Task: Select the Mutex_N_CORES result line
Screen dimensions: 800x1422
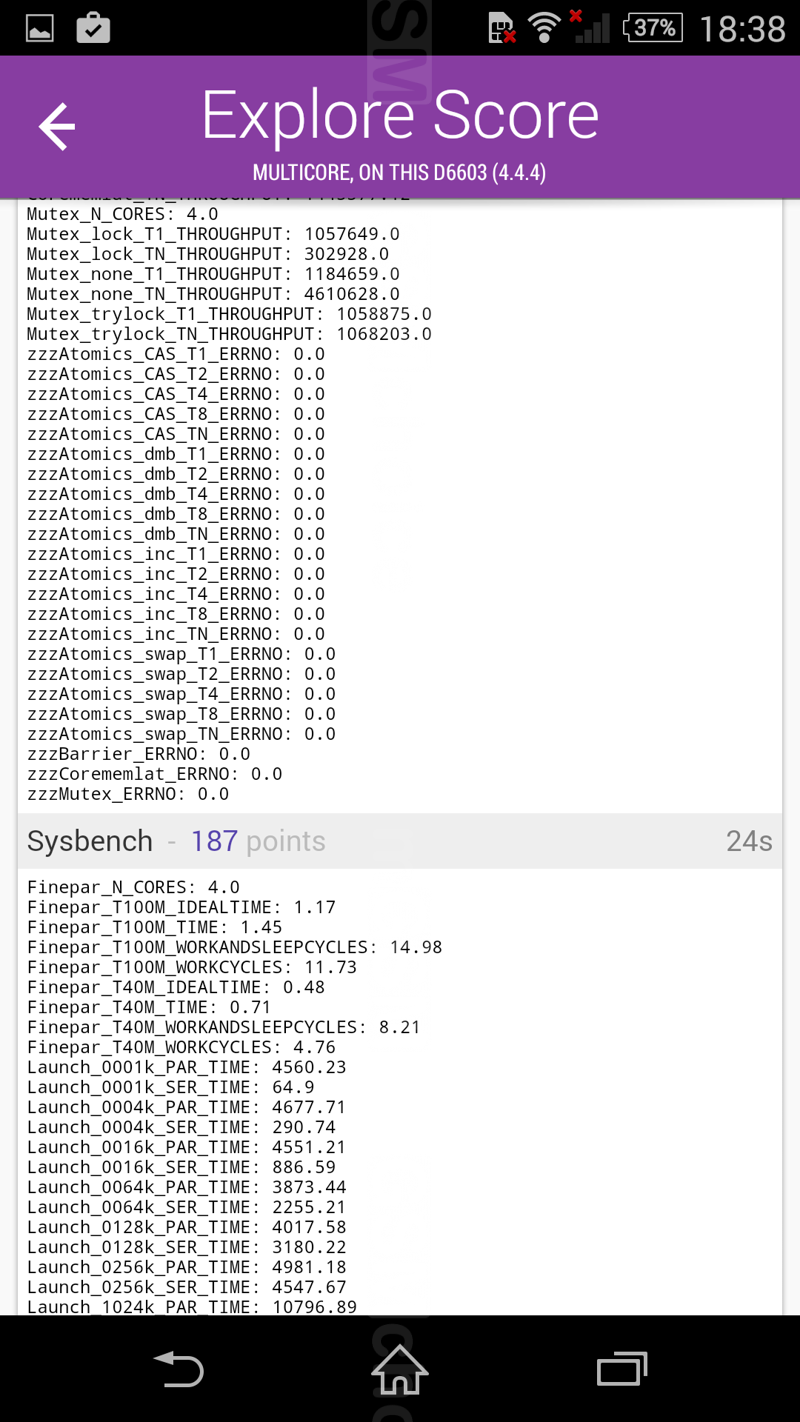Action: point(122,214)
